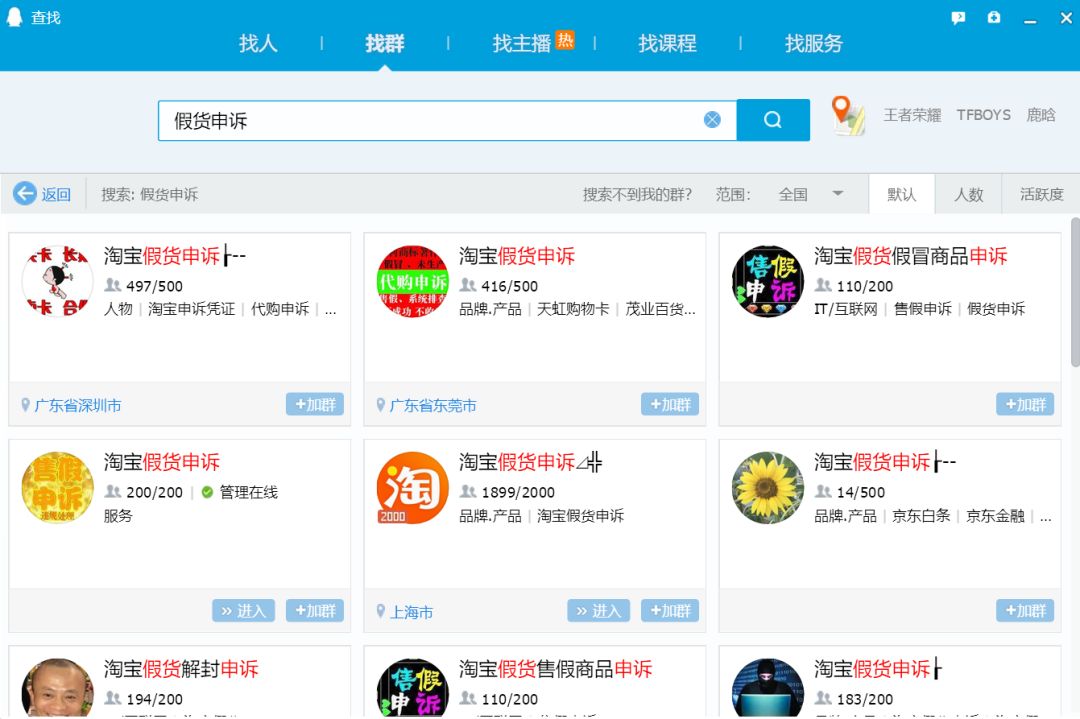The height and width of the screenshot is (719, 1080).
Task: Open the 代购申诉 red-green group avatar
Action: click(413, 281)
